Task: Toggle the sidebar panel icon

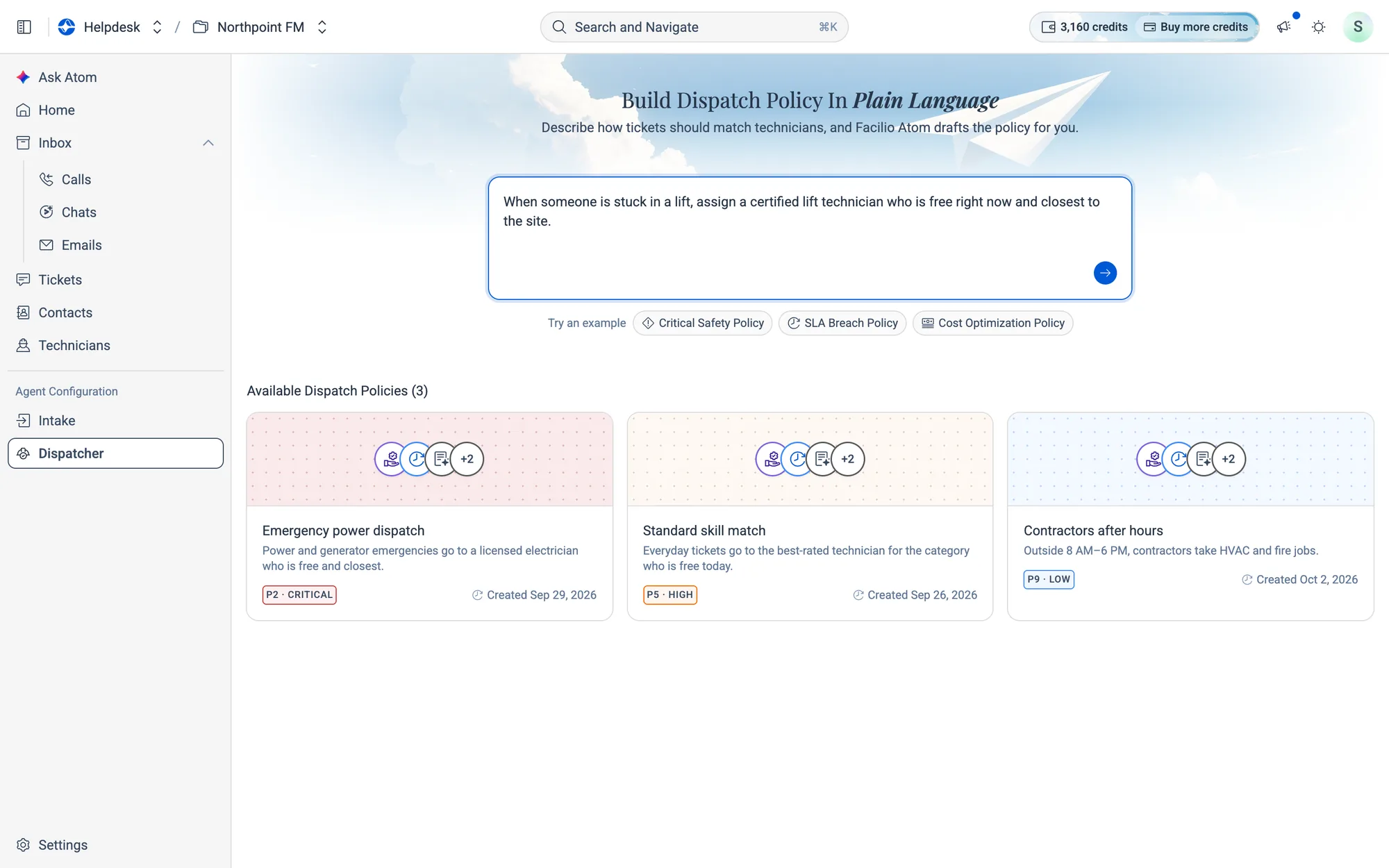Action: pos(24,27)
